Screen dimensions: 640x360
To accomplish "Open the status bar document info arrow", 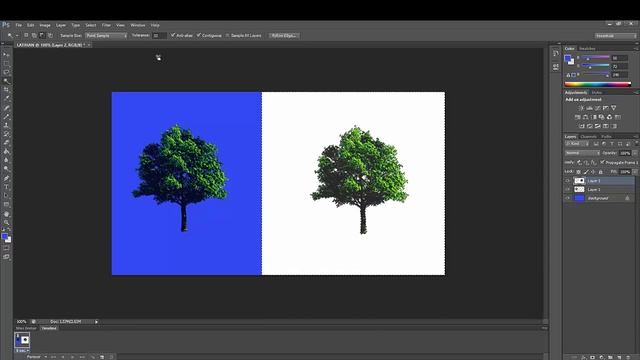I will pyautogui.click(x=96, y=322).
